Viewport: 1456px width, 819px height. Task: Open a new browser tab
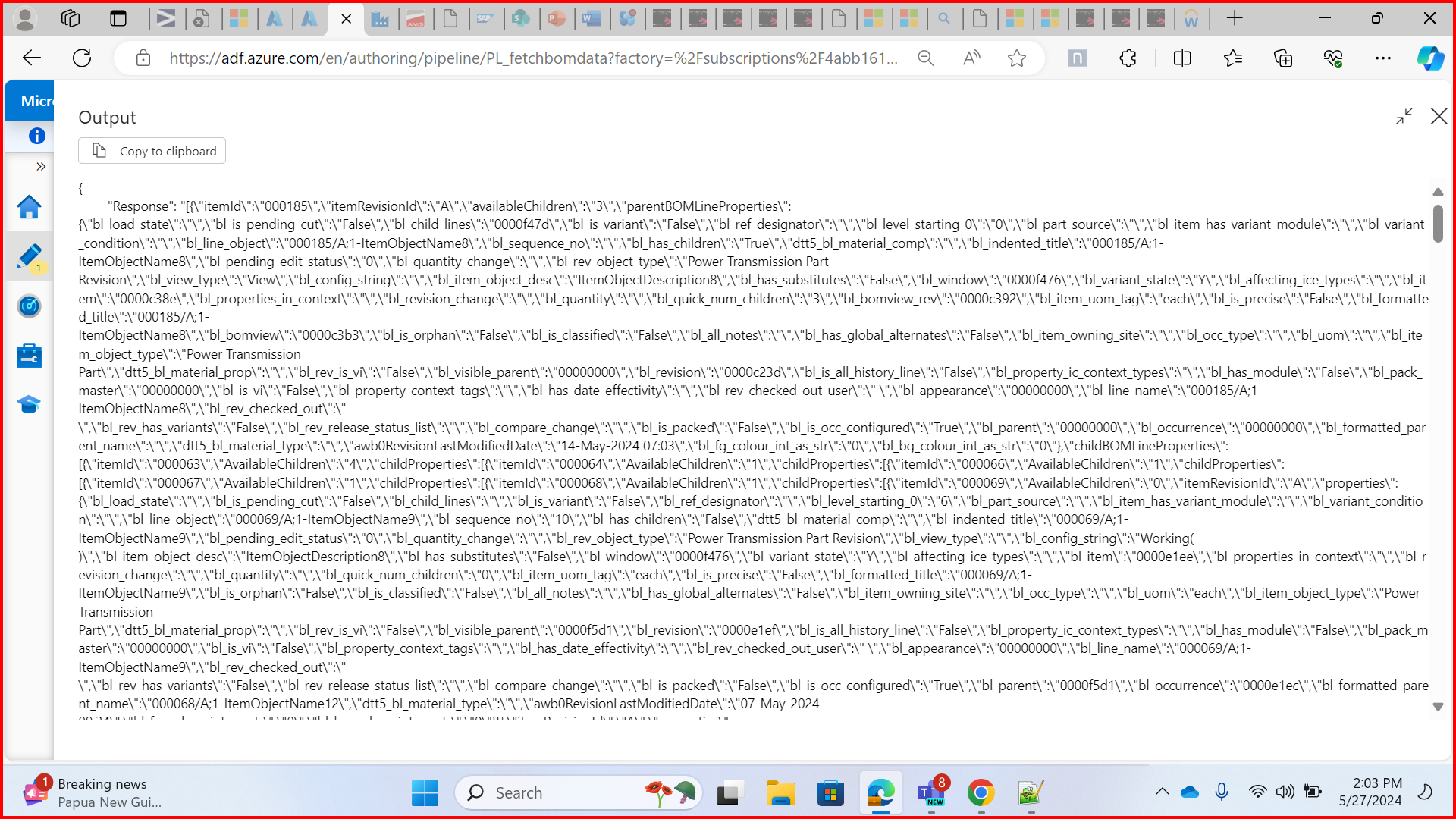(x=1235, y=18)
